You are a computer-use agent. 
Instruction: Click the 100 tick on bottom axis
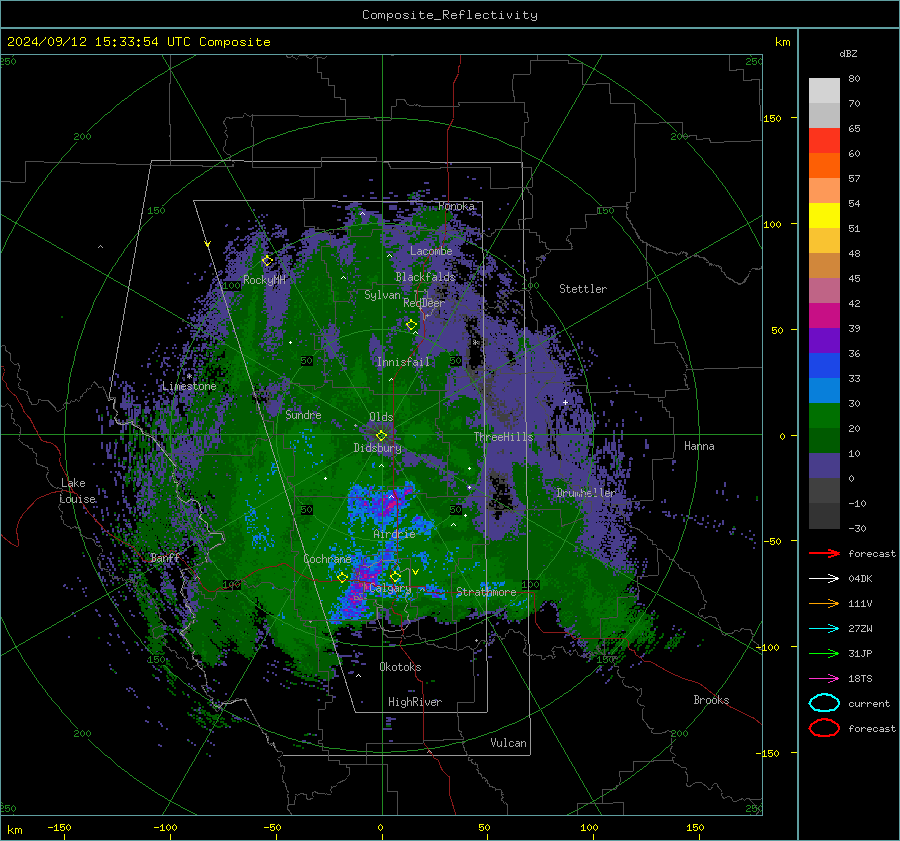[589, 827]
